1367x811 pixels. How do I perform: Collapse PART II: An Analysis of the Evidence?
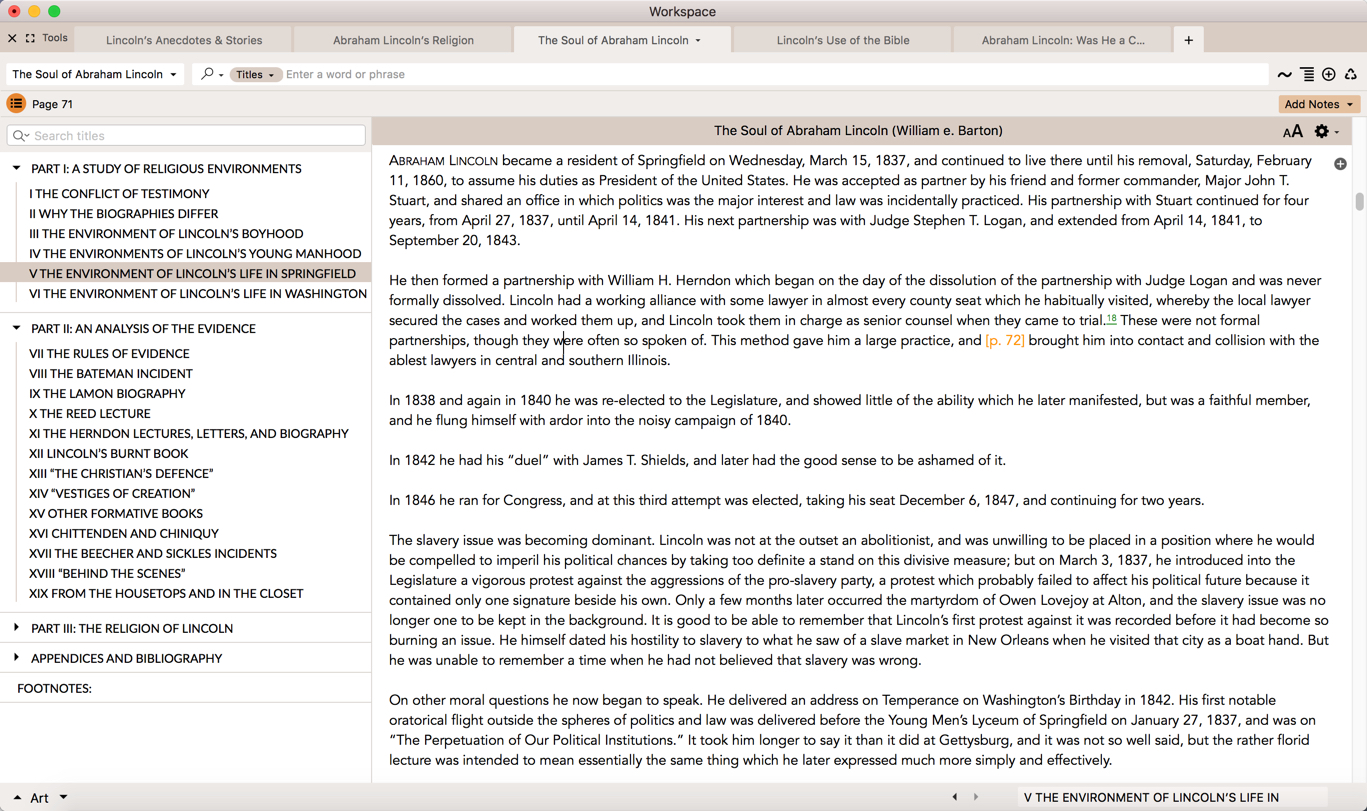tap(17, 328)
